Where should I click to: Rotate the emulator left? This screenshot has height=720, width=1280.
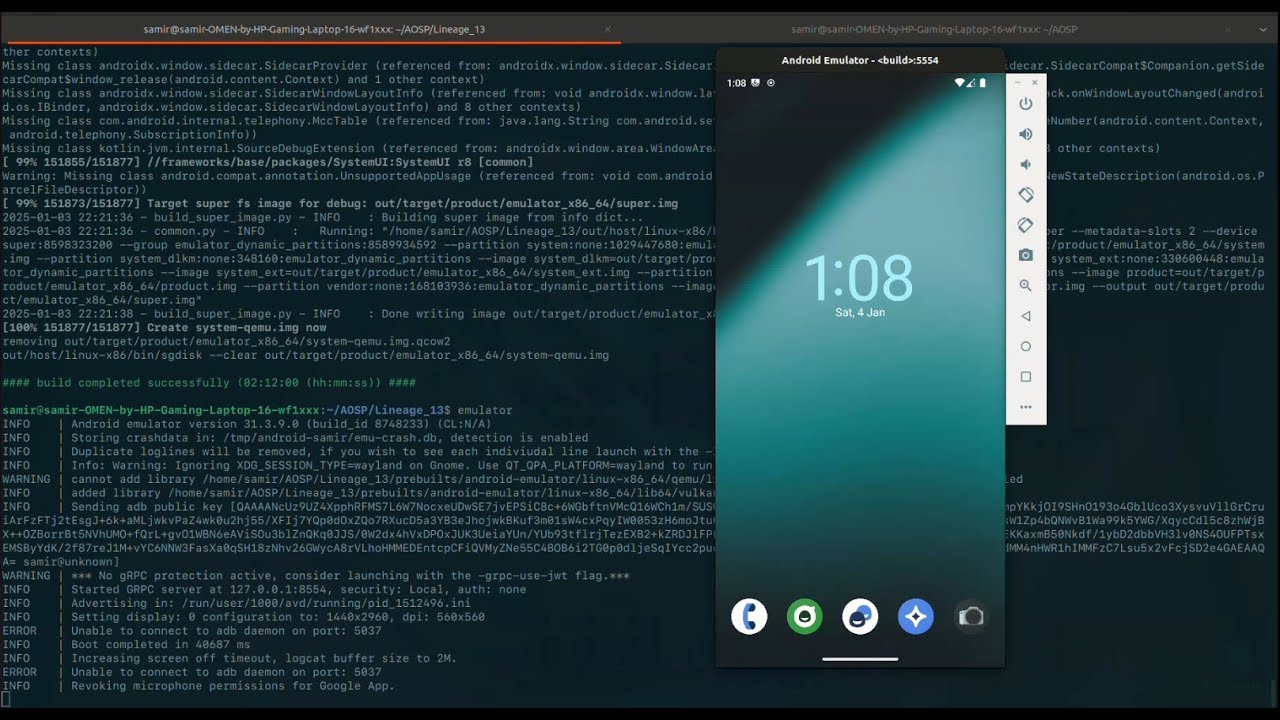(x=1025, y=195)
